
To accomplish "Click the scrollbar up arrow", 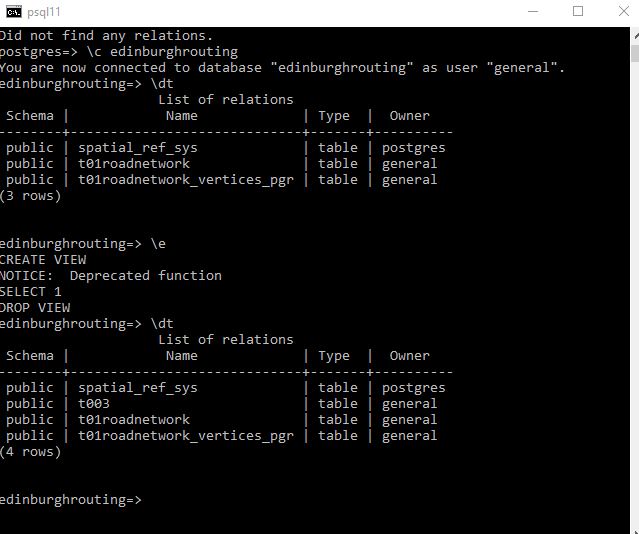I will (x=636, y=36).
